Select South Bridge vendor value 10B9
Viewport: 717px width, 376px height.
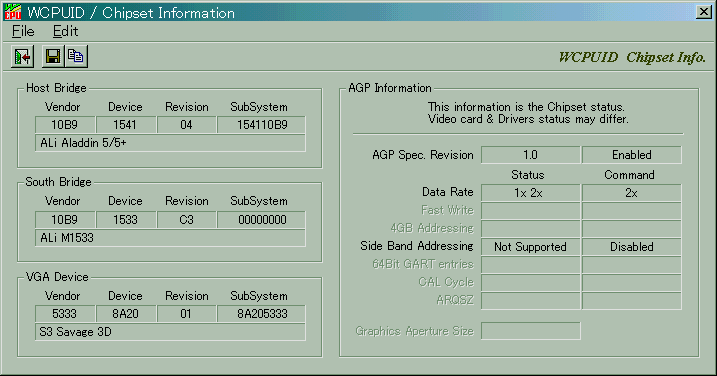pyautogui.click(x=65, y=220)
